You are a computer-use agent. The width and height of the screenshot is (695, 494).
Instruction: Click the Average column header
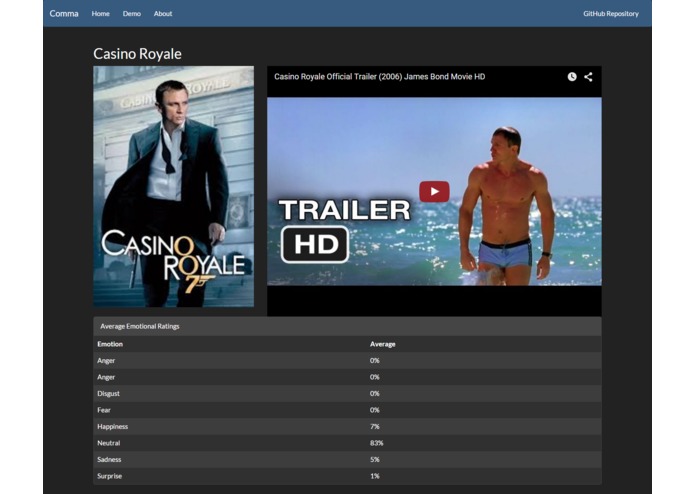(x=383, y=344)
